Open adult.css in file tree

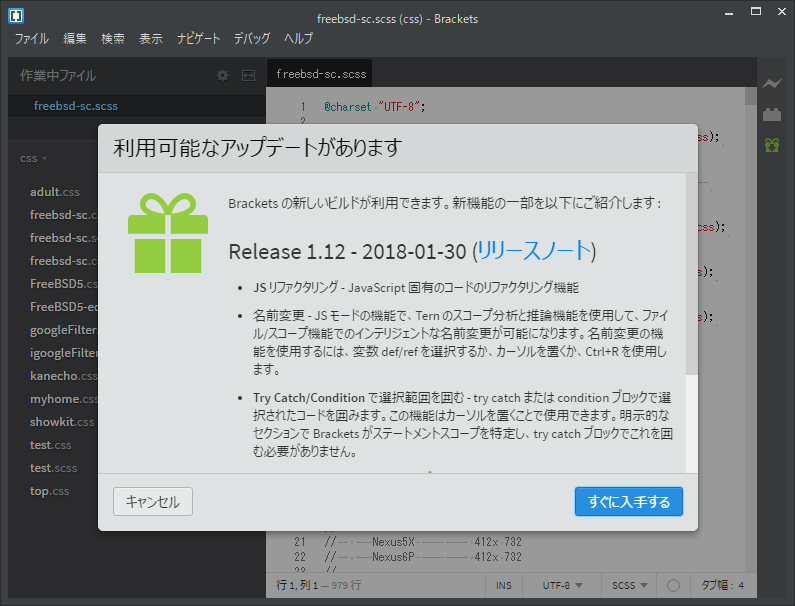pyautogui.click(x=55, y=192)
